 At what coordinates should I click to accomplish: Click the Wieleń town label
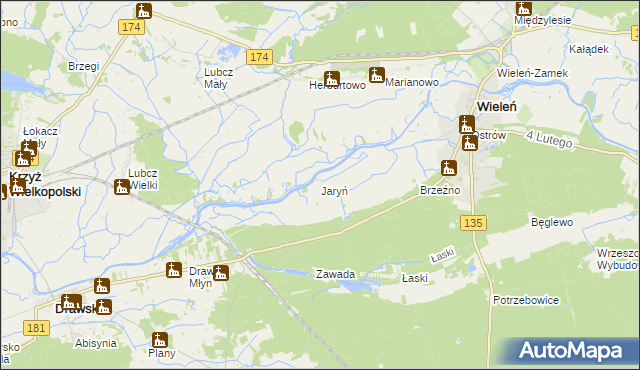497,107
